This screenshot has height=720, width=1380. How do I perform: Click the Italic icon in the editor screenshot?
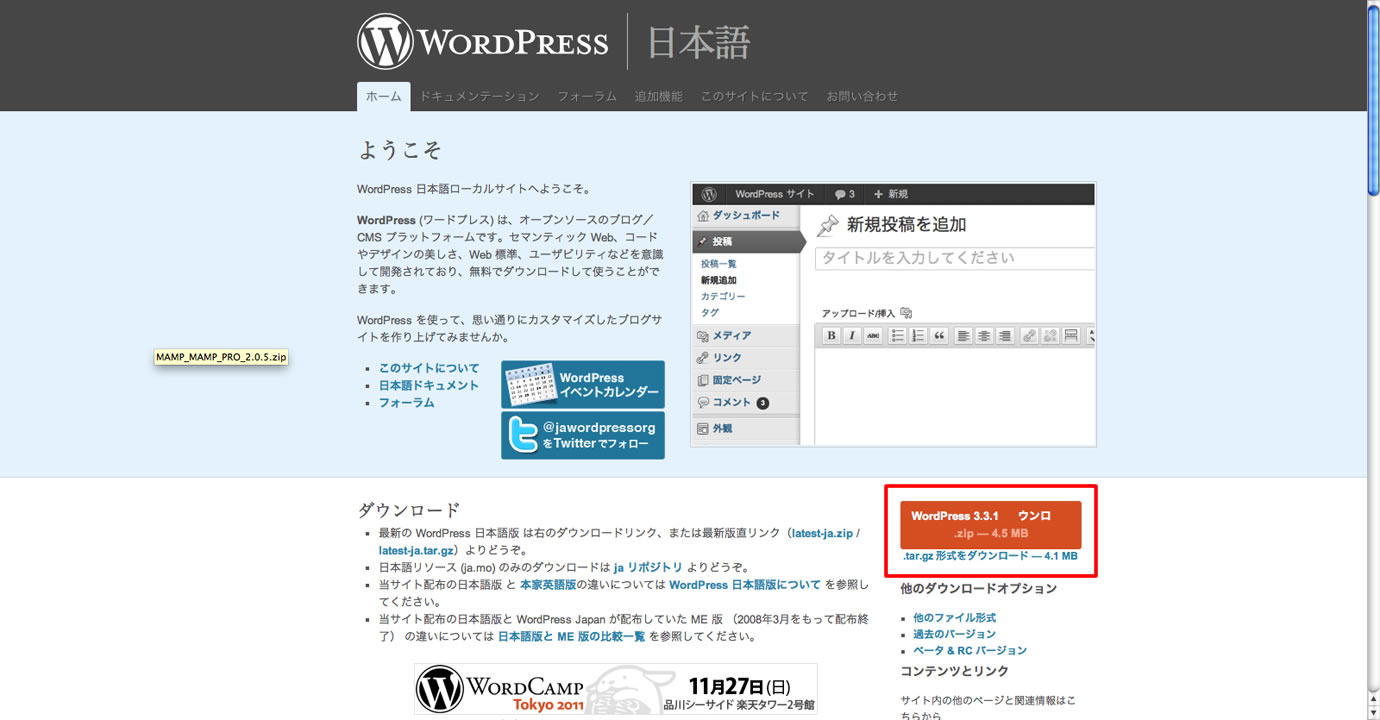point(852,336)
